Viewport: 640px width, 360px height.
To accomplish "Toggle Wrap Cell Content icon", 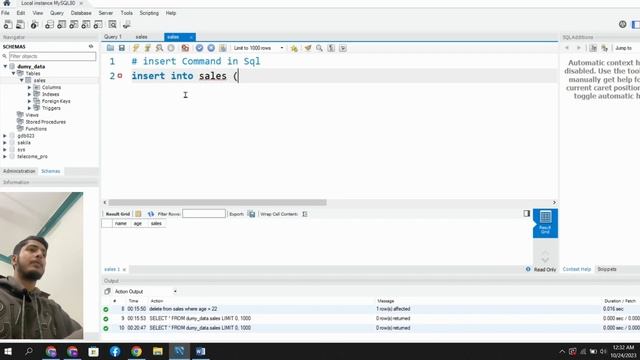I will point(304,214).
